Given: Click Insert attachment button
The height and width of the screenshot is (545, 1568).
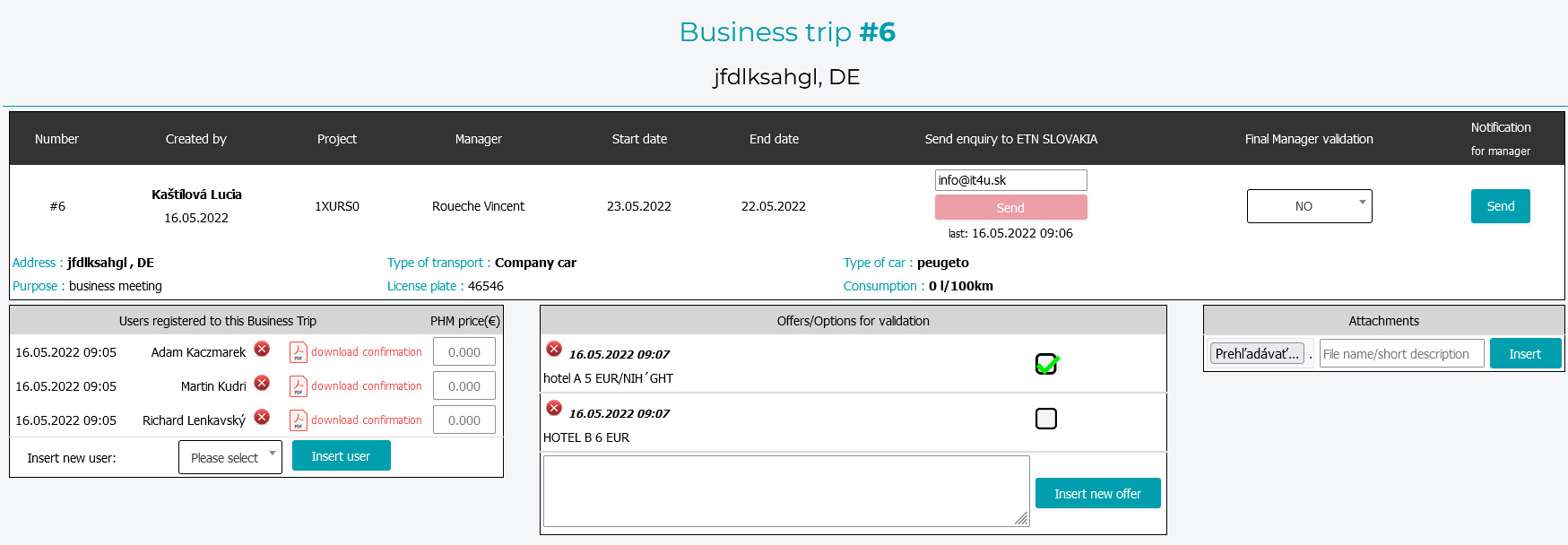Looking at the screenshot, I should pyautogui.click(x=1524, y=354).
